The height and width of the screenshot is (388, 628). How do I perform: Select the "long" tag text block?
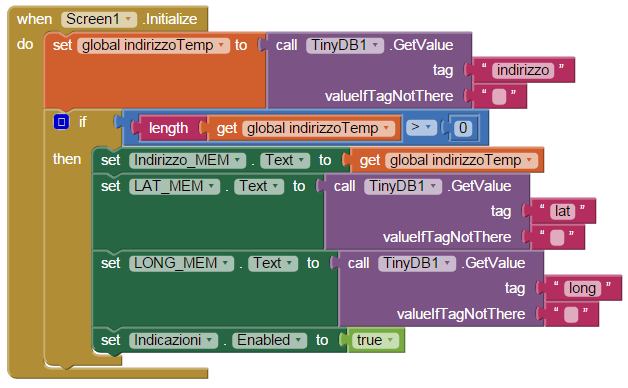pos(583,288)
